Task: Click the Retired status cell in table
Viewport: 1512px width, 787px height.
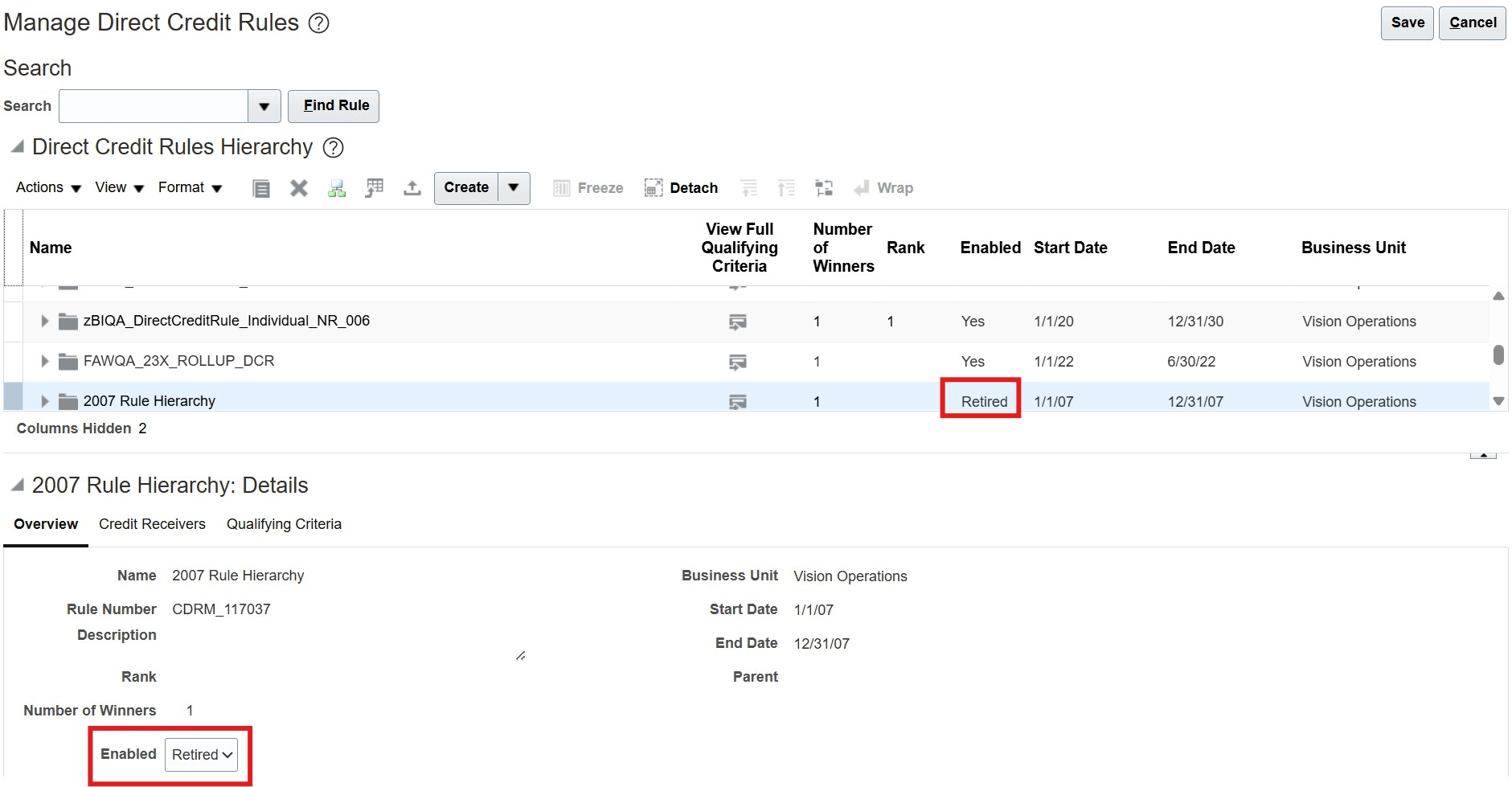Action: pos(984,402)
